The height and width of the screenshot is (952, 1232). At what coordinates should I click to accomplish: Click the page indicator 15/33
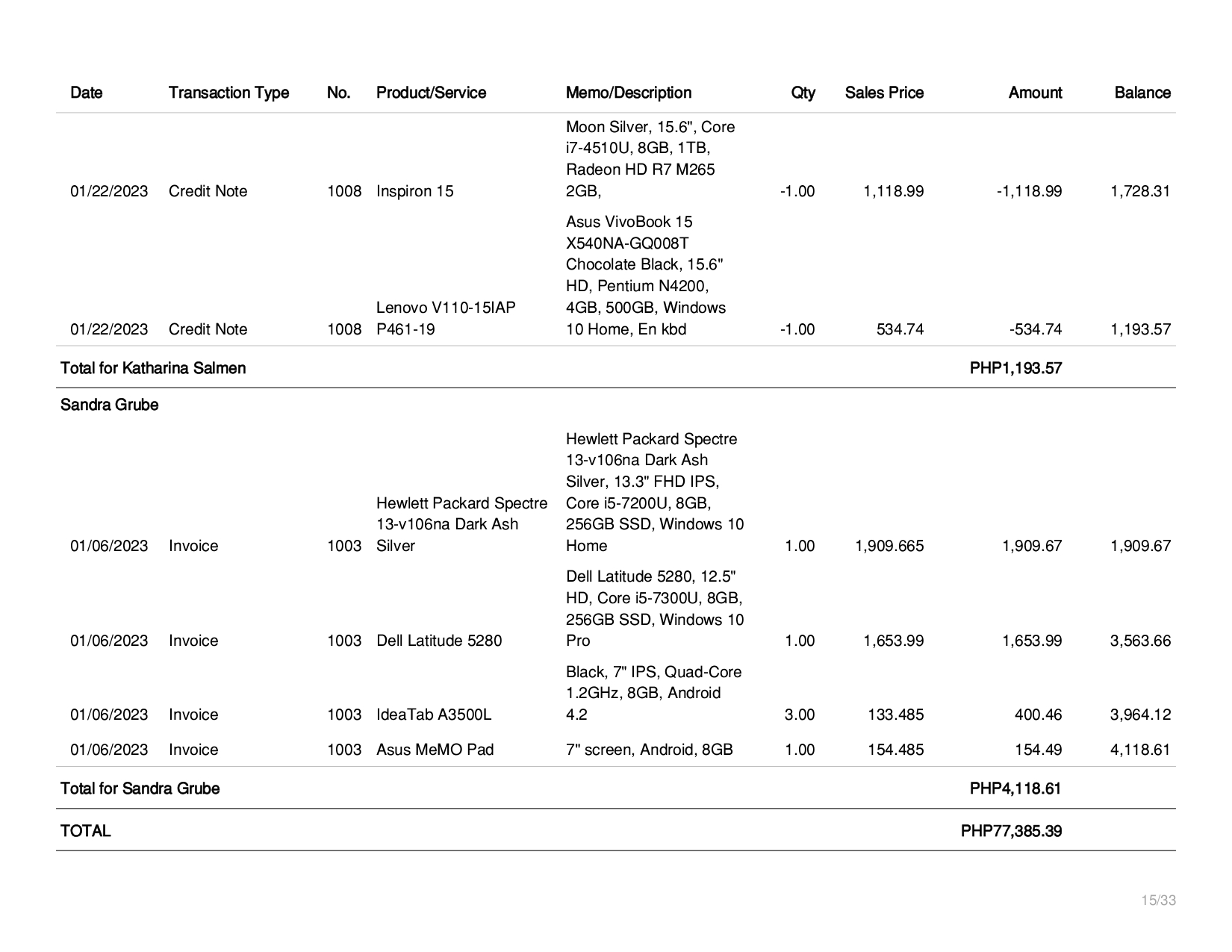[1158, 900]
